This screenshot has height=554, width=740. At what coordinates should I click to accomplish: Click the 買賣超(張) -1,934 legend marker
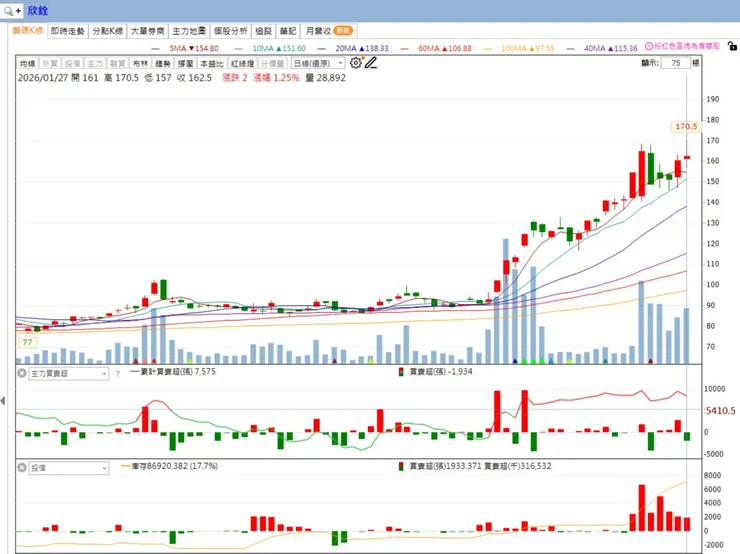click(x=401, y=372)
